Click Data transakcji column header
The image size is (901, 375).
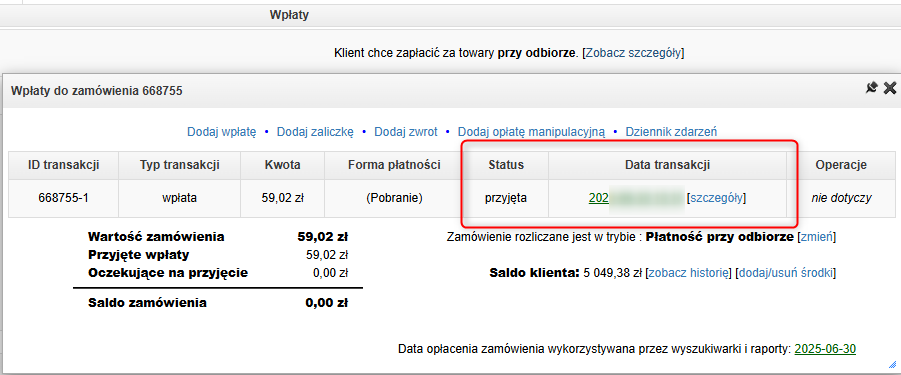tap(667, 165)
